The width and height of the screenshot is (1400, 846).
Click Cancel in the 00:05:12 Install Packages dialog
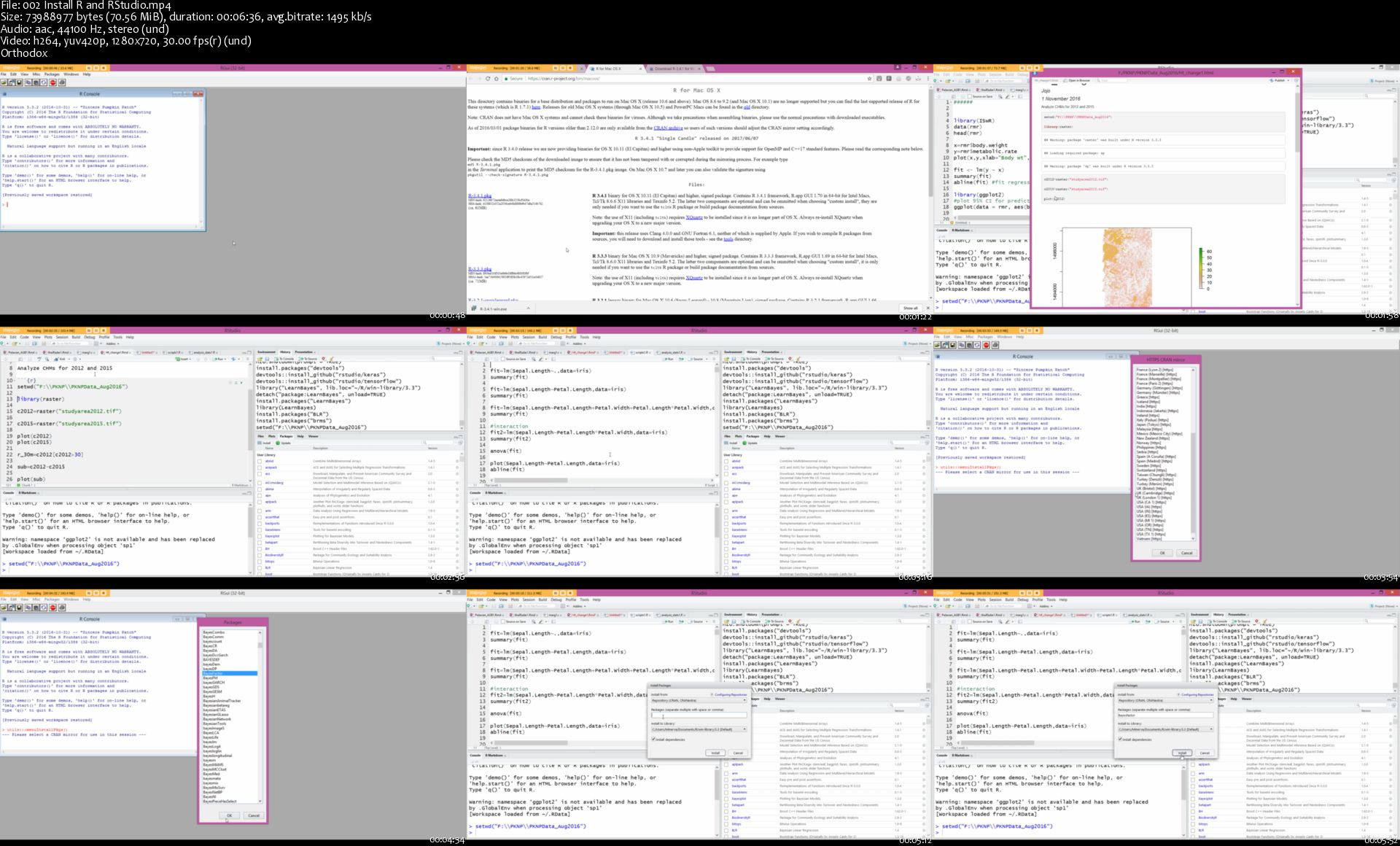737,753
